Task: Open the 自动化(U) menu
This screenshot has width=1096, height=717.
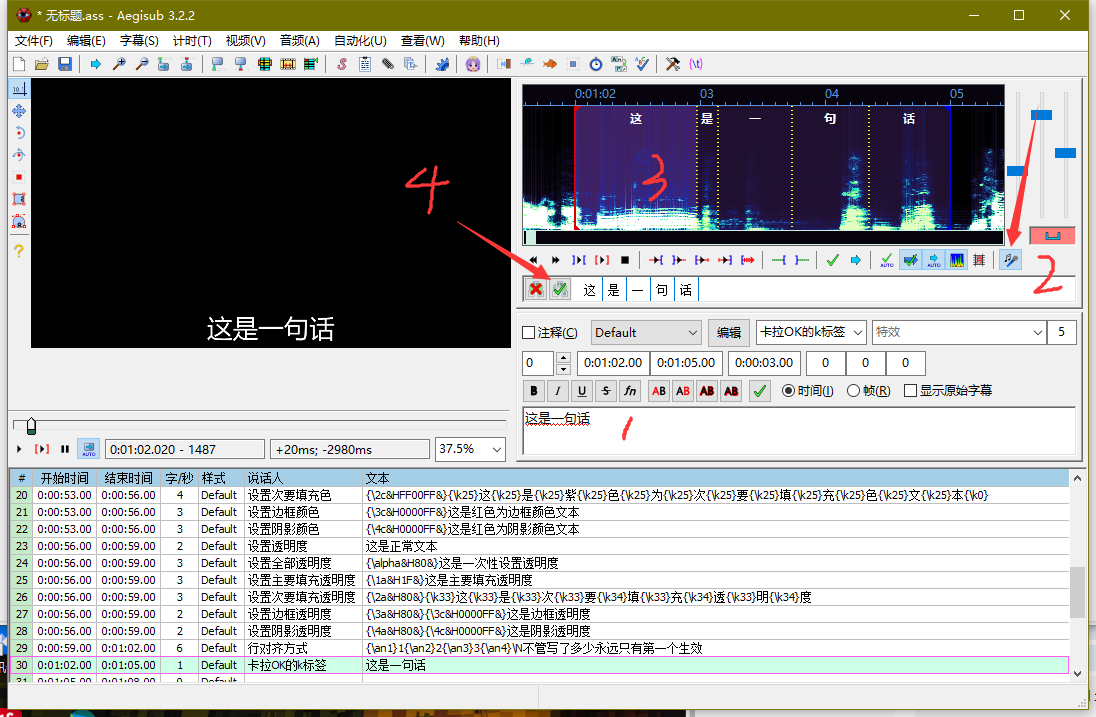Action: pos(360,41)
